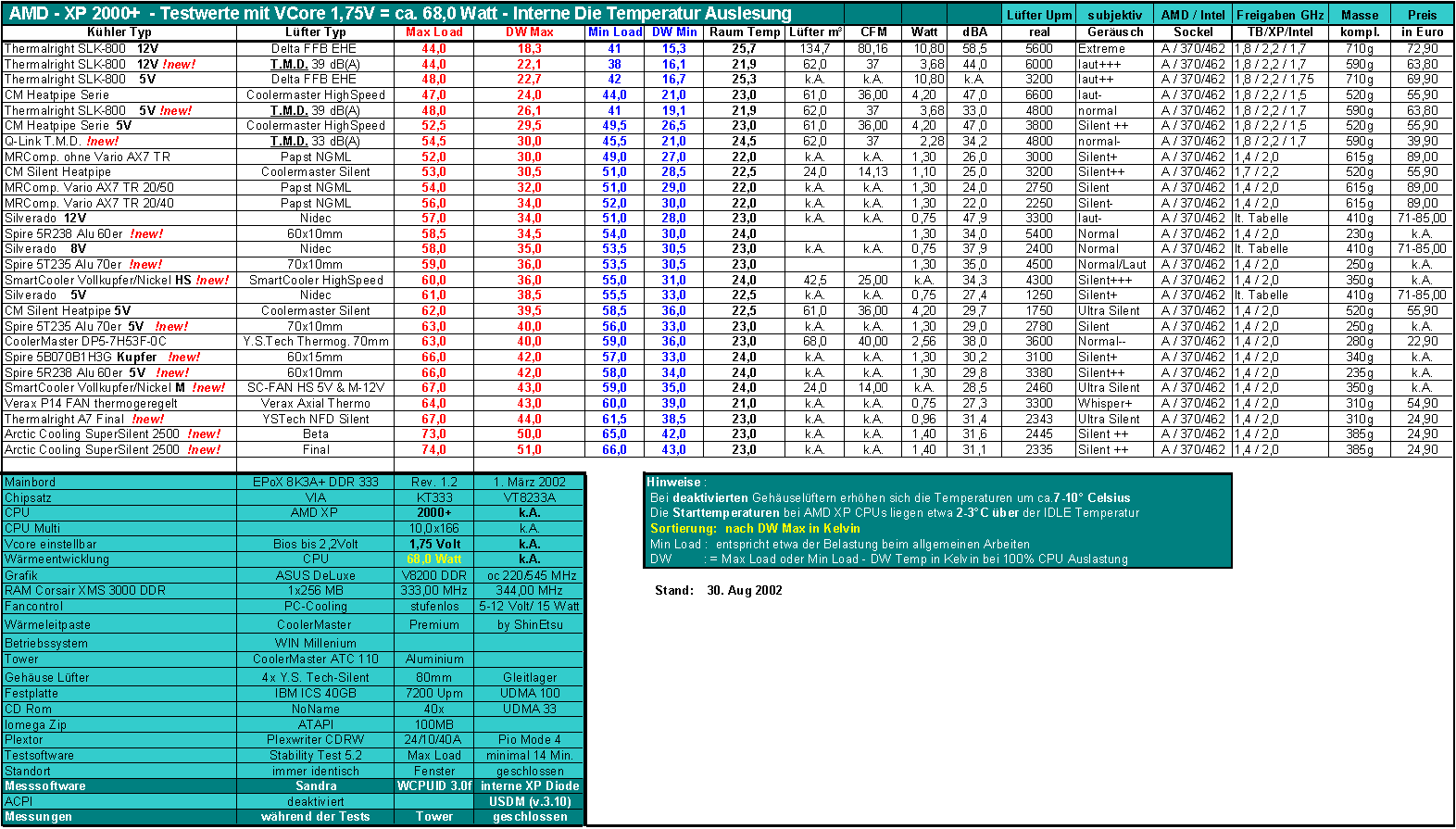This screenshot has width=1456, height=829.
Task: Click "MRComp. ohne Vario AX7 TR" cell
Action: [87, 157]
